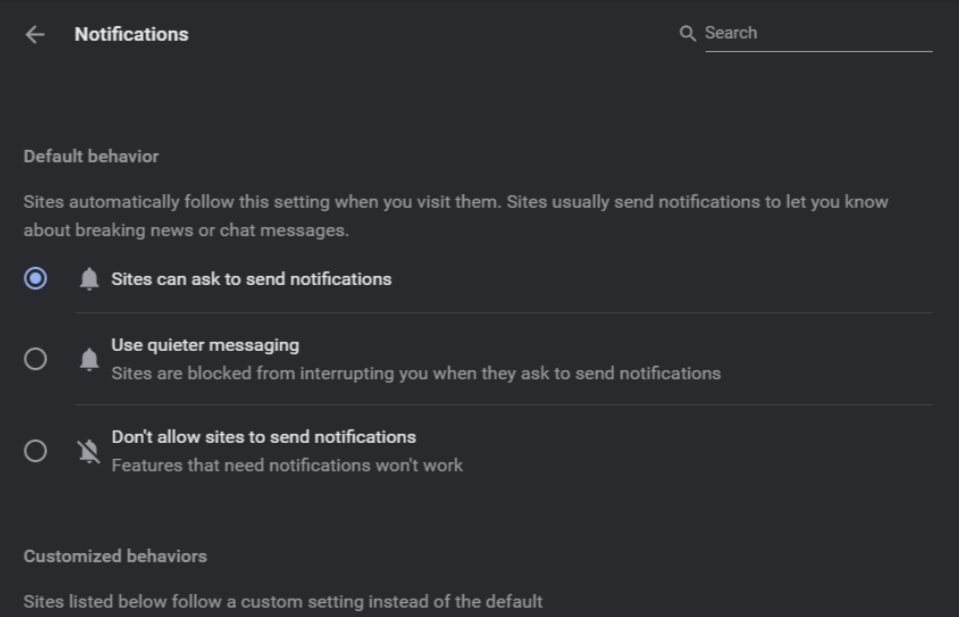Click the 'Sites can ask to send notifications' label
Image resolution: width=959 pixels, height=617 pixels.
[251, 279]
